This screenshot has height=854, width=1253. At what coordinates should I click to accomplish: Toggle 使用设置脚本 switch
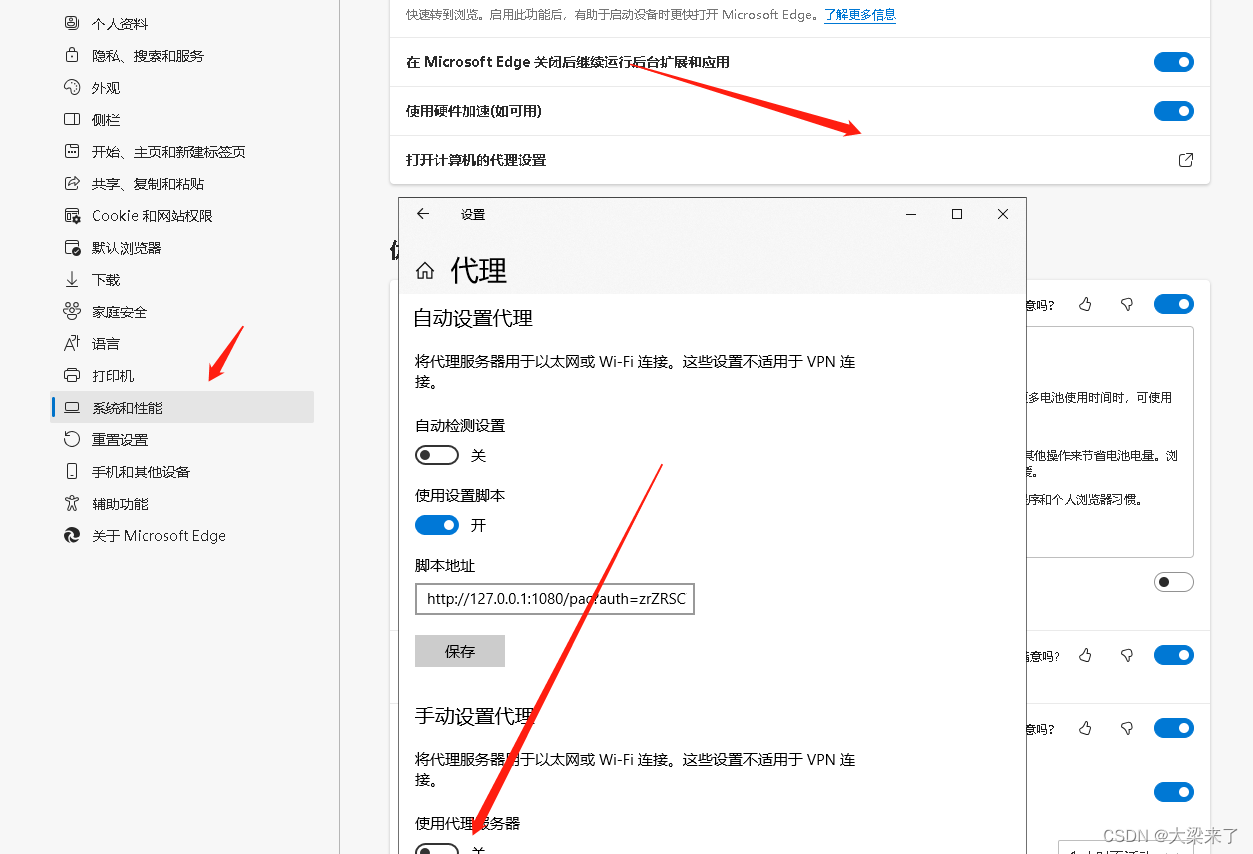click(x=437, y=525)
